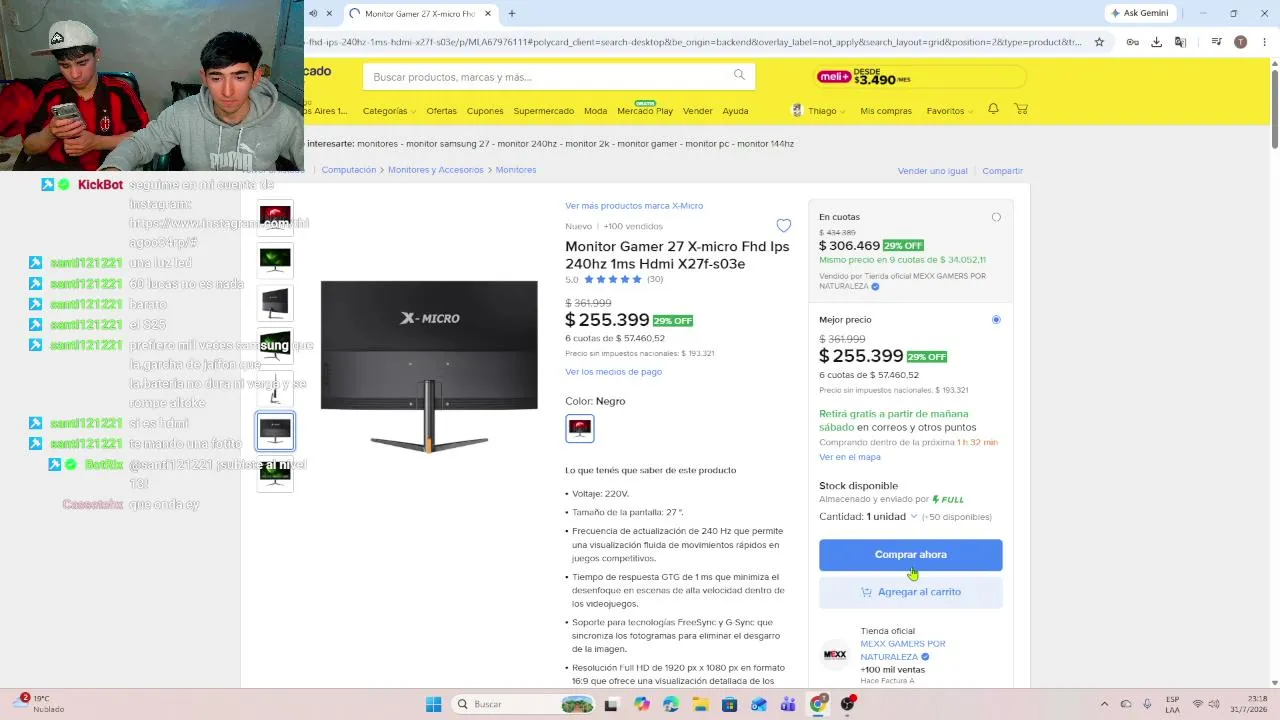Open Microsoft Edge from taskbar
Screen dimensions: 1280x720
pyautogui.click(x=670, y=704)
